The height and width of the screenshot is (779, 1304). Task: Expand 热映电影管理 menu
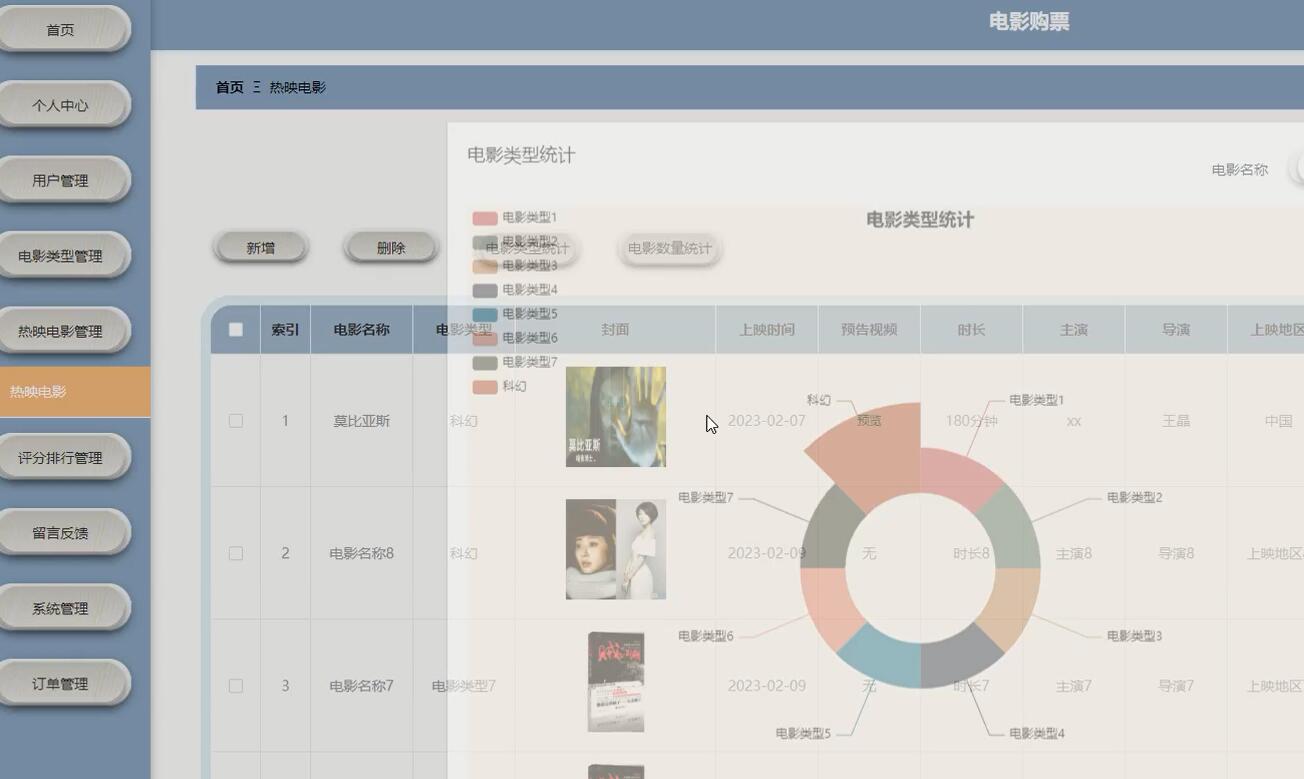click(61, 331)
